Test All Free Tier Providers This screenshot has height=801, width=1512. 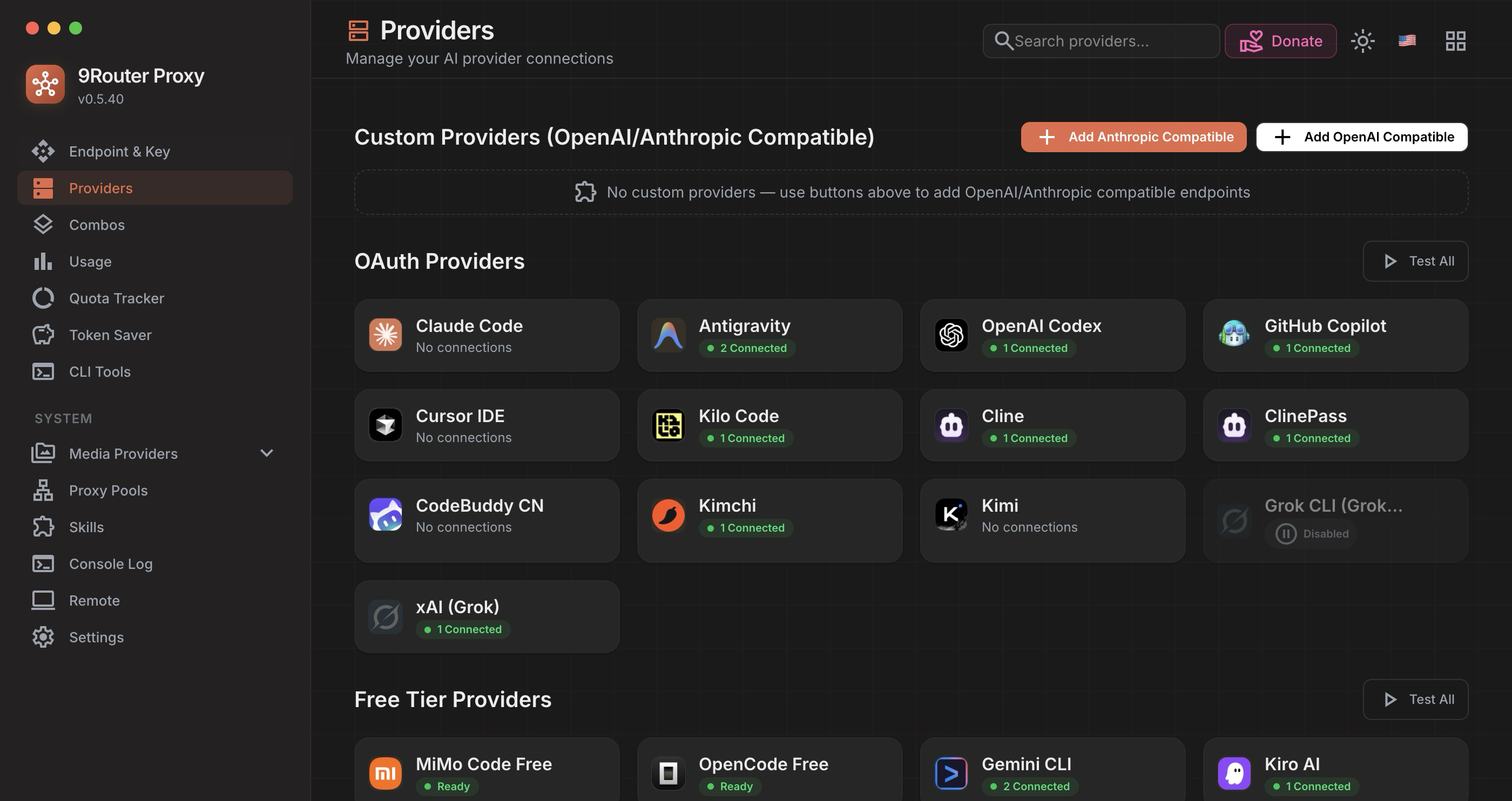click(x=1415, y=700)
